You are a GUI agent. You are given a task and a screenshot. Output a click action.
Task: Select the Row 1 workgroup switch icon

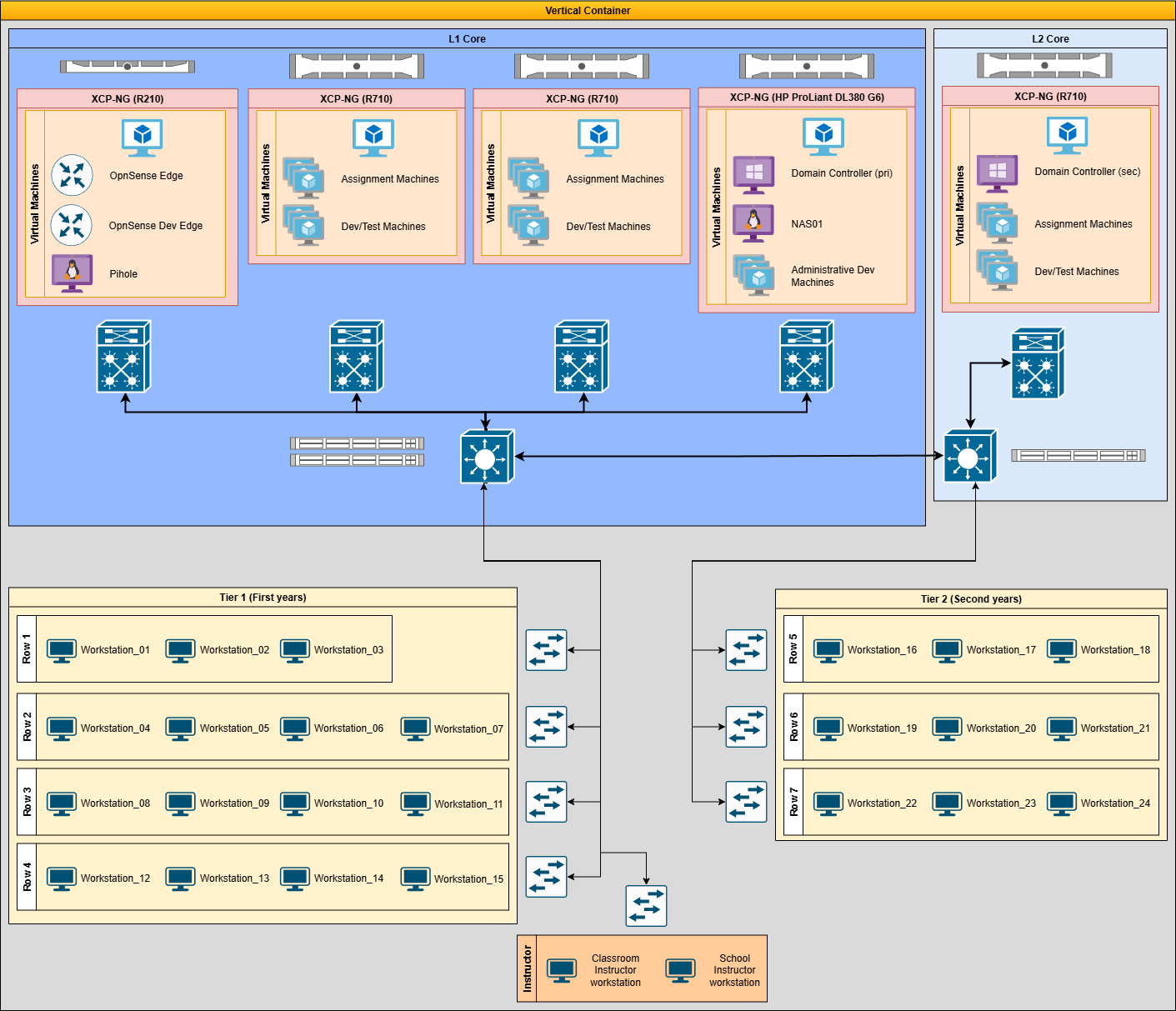pyautogui.click(x=547, y=650)
